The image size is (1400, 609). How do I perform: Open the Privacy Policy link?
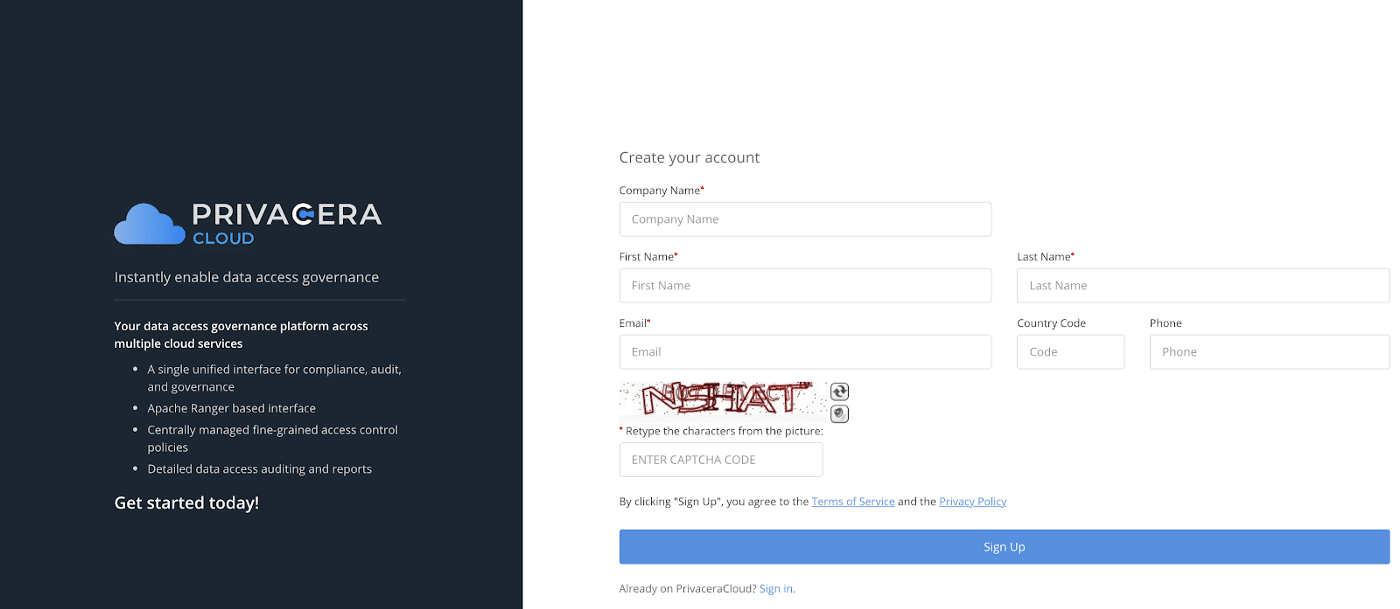(972, 501)
